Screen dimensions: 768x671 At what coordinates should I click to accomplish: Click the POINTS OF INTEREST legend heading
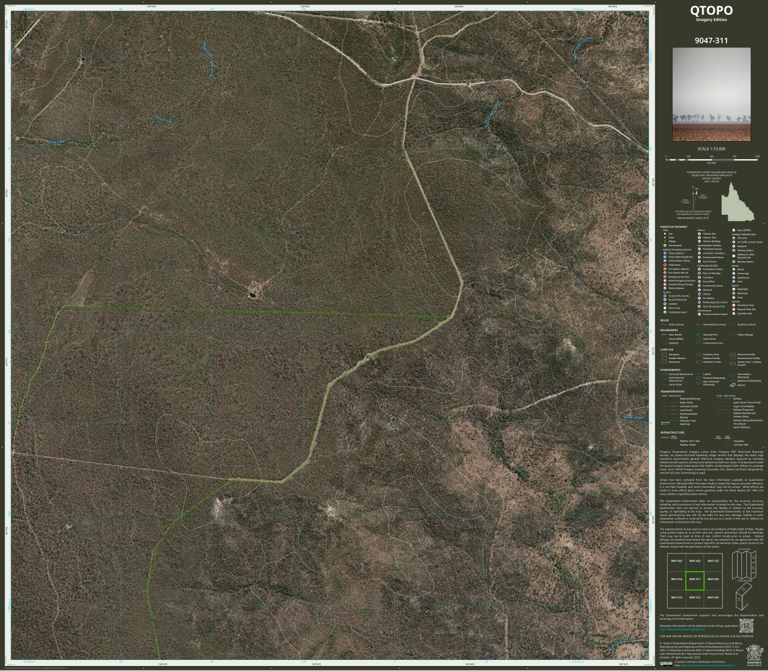point(673,227)
